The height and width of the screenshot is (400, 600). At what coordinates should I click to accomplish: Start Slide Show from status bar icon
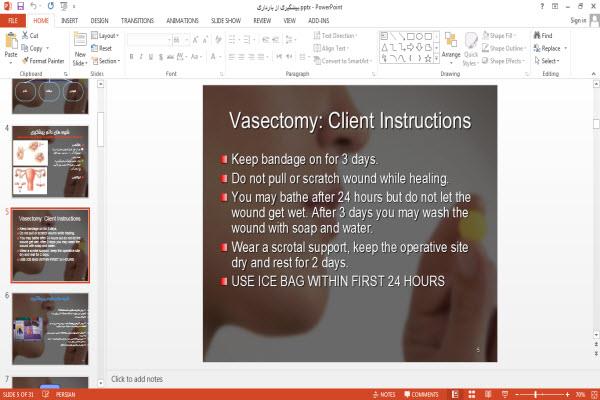tap(505, 394)
